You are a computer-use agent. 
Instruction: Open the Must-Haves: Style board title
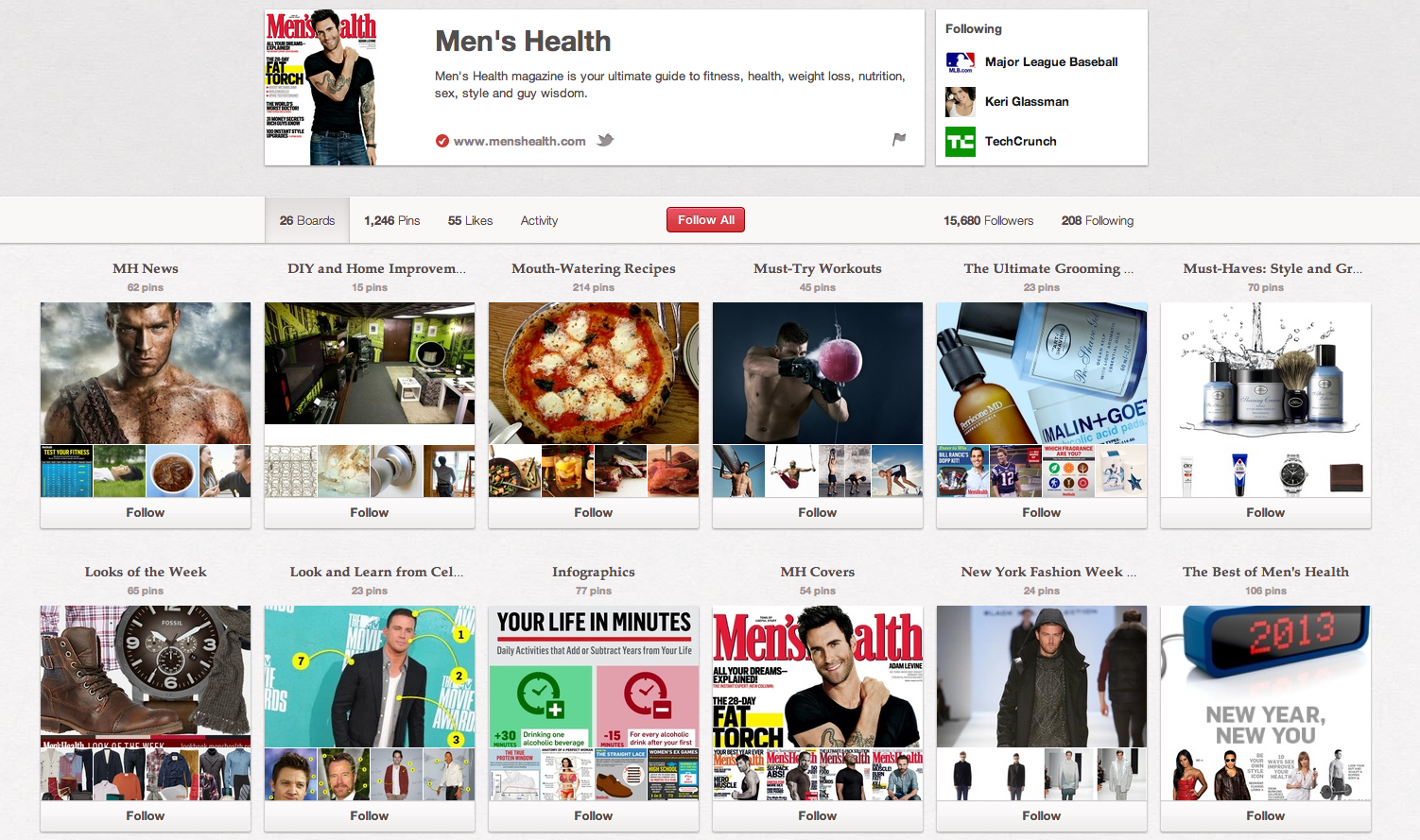[x=1273, y=268]
